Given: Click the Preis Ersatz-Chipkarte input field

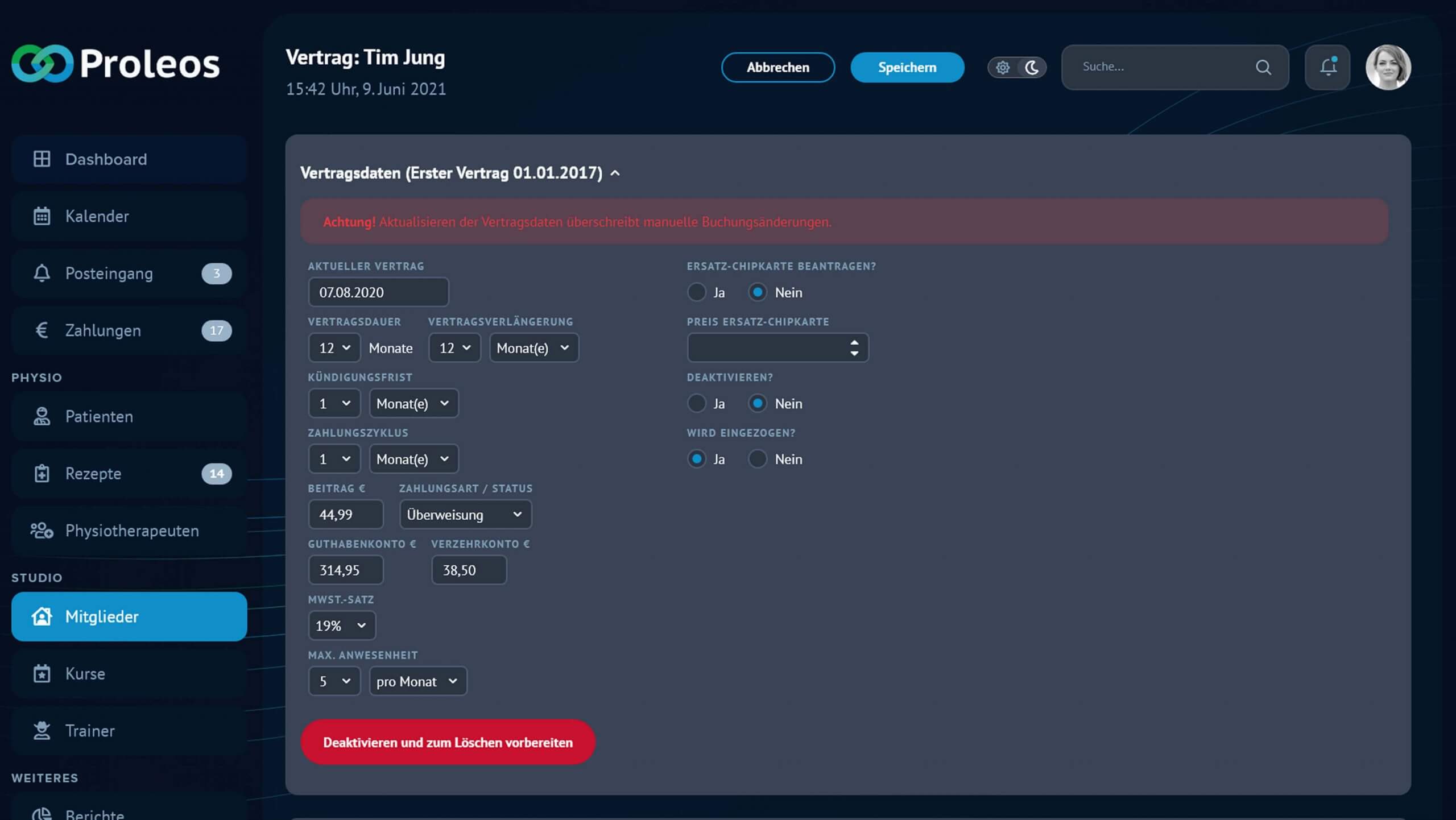Looking at the screenshot, I should [777, 347].
